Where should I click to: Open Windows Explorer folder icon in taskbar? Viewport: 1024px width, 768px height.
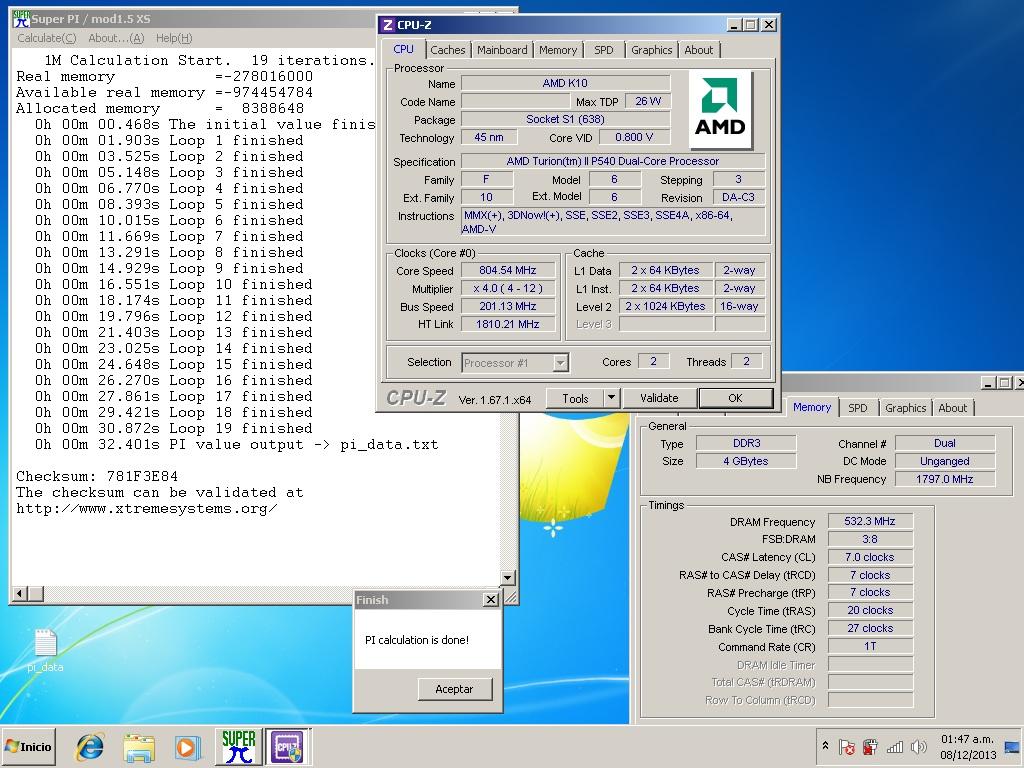[139, 748]
